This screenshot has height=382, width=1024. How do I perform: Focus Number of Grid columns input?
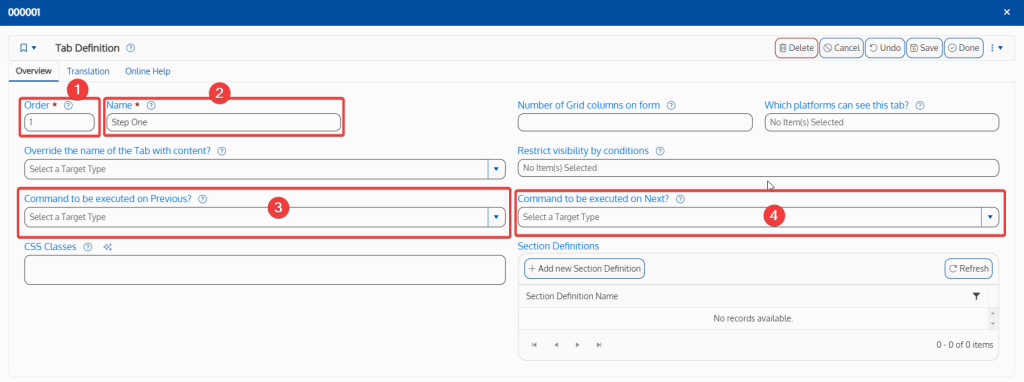click(635, 122)
